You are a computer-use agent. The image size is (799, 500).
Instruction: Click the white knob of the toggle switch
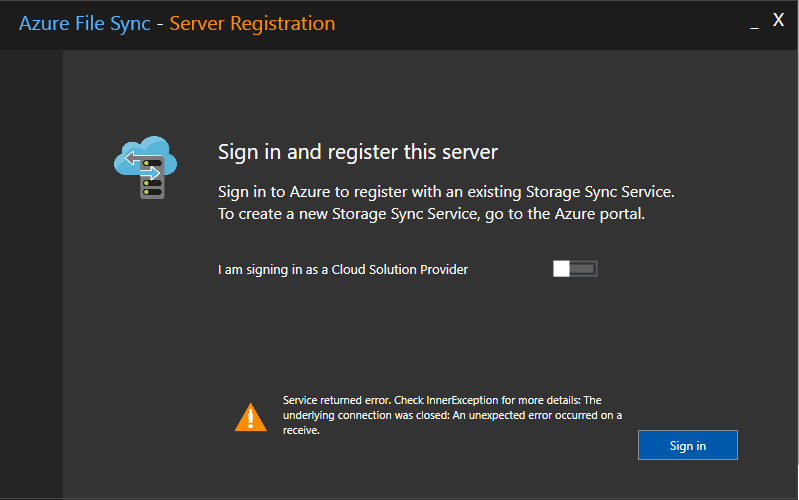[561, 269]
